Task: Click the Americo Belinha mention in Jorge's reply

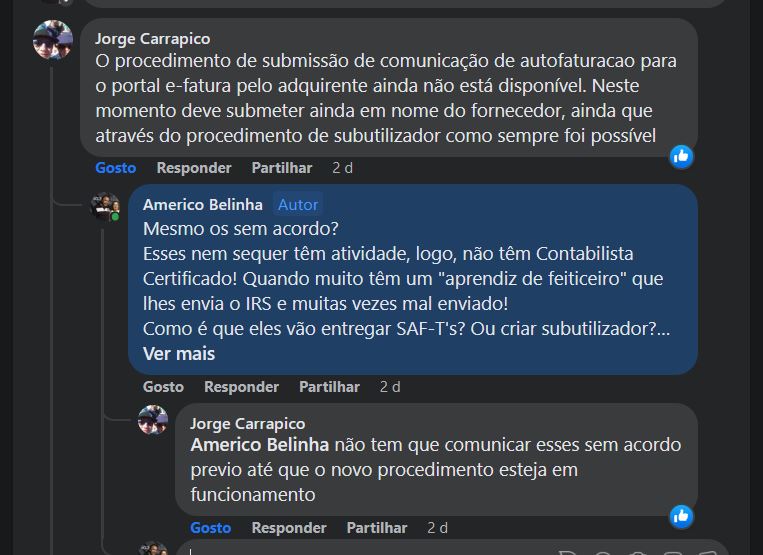Action: click(x=260, y=445)
